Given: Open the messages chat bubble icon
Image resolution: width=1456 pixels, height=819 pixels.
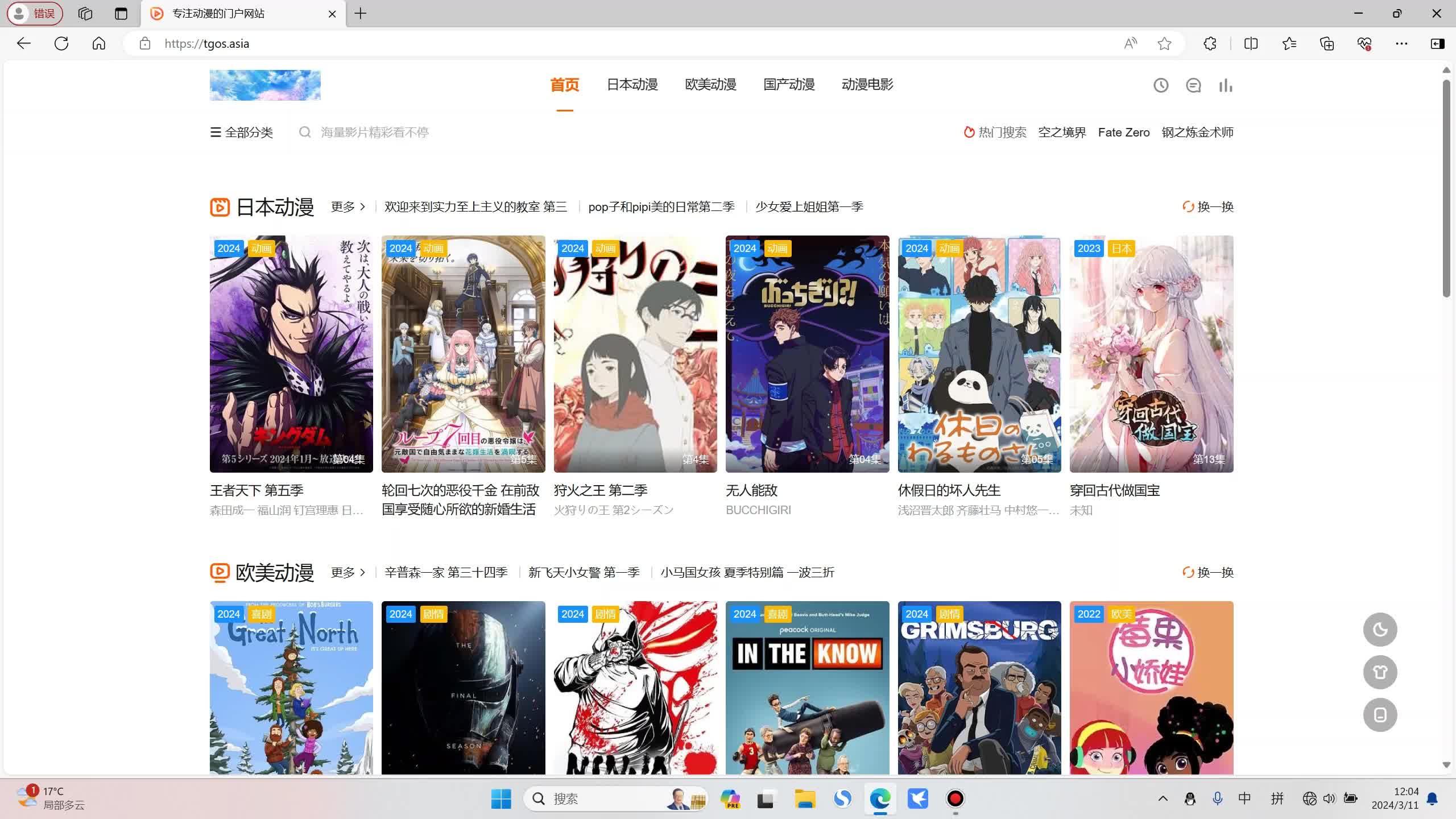Looking at the screenshot, I should (x=1193, y=85).
